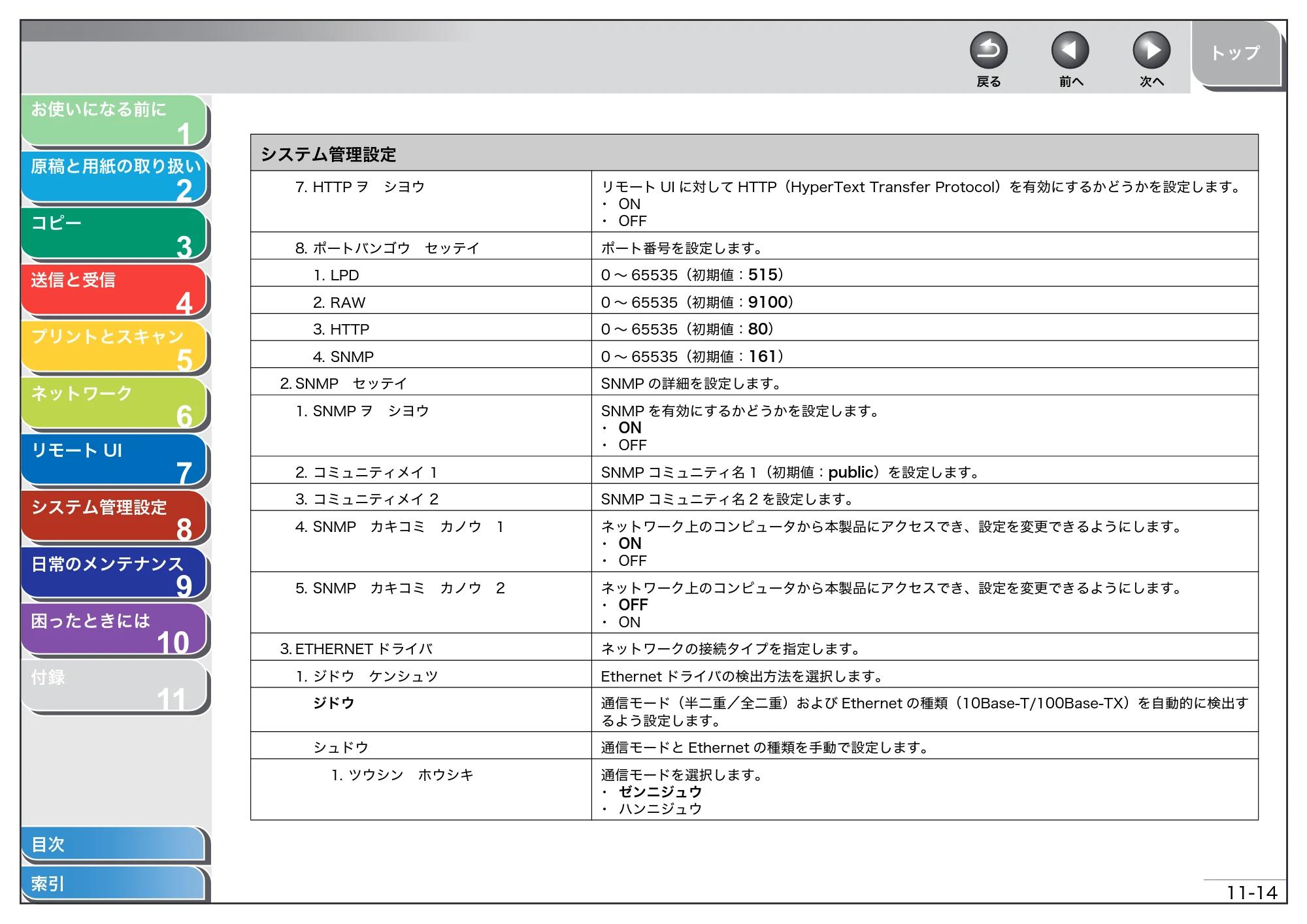1307x924 pixels.
Task: Select chapter 4 送信と受信 tab
Action: [114, 291]
